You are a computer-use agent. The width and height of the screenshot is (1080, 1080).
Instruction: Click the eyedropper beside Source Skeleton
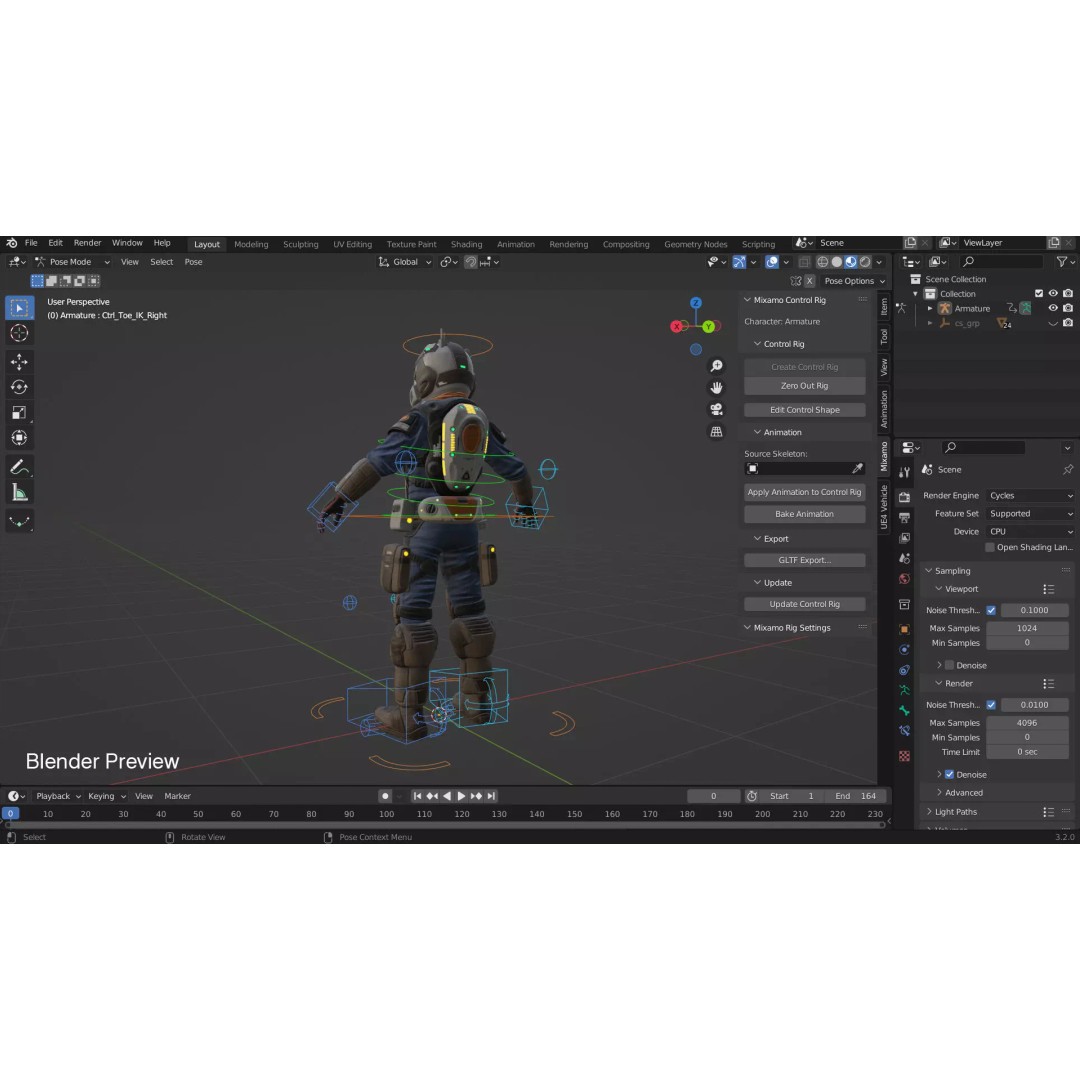click(858, 468)
